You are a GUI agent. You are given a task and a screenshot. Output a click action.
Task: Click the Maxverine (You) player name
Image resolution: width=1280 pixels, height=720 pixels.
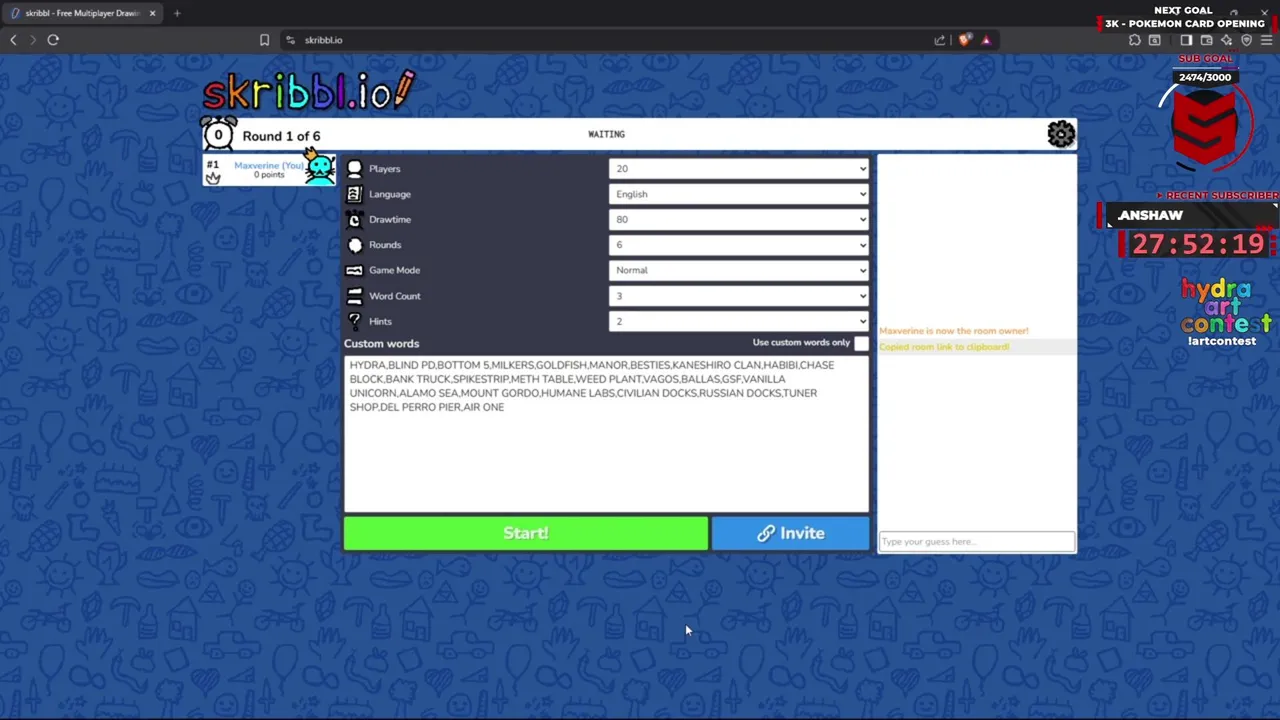point(269,166)
